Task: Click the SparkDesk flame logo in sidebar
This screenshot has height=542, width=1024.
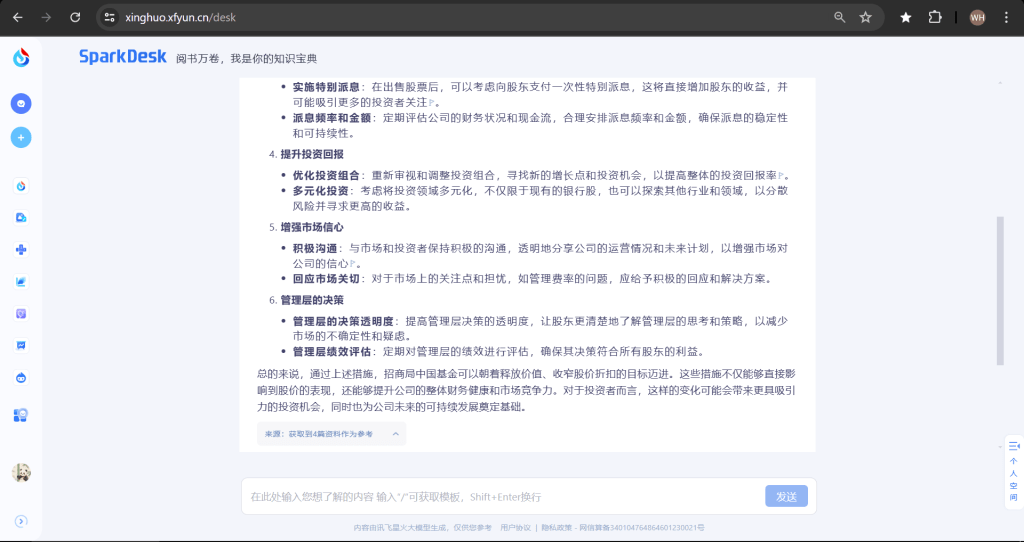Action: click(21, 58)
